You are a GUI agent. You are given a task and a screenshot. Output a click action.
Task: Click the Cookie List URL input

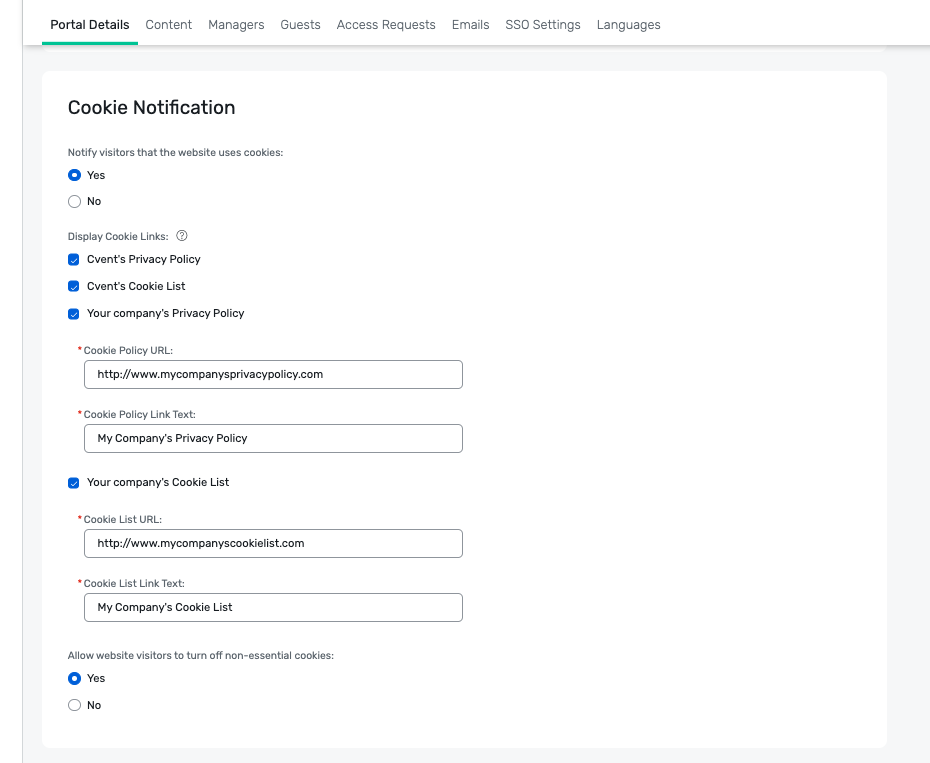tap(273, 543)
